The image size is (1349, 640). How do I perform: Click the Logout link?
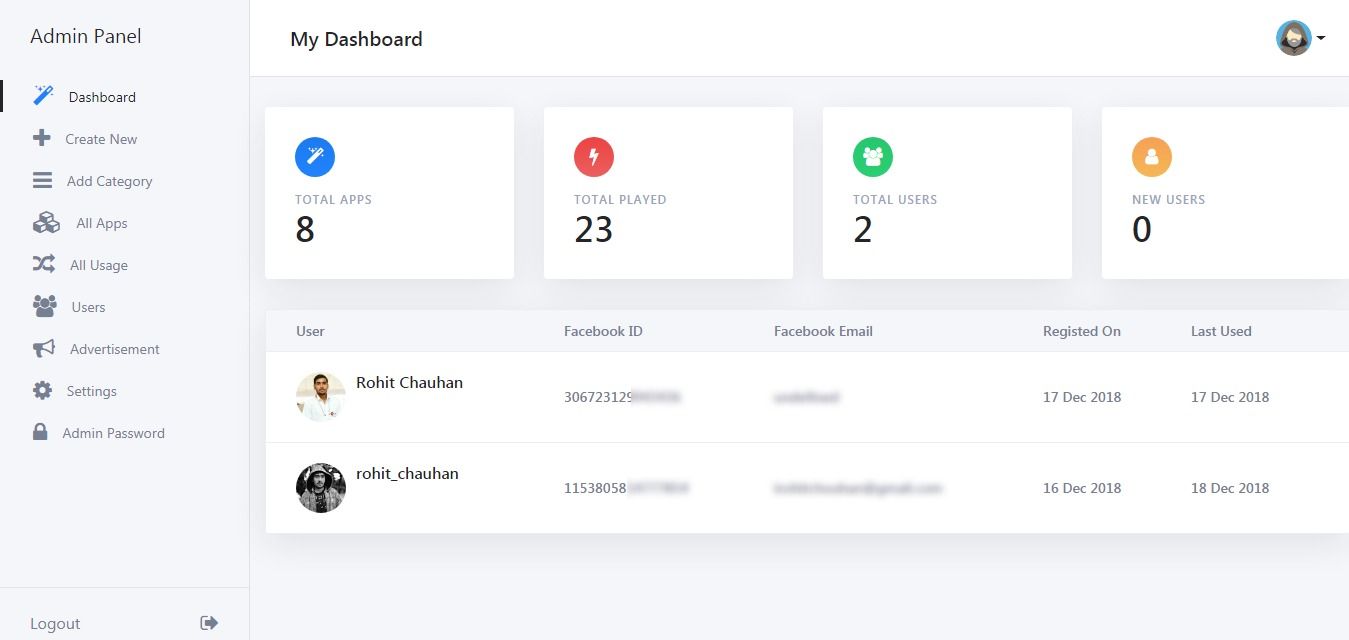(x=55, y=624)
